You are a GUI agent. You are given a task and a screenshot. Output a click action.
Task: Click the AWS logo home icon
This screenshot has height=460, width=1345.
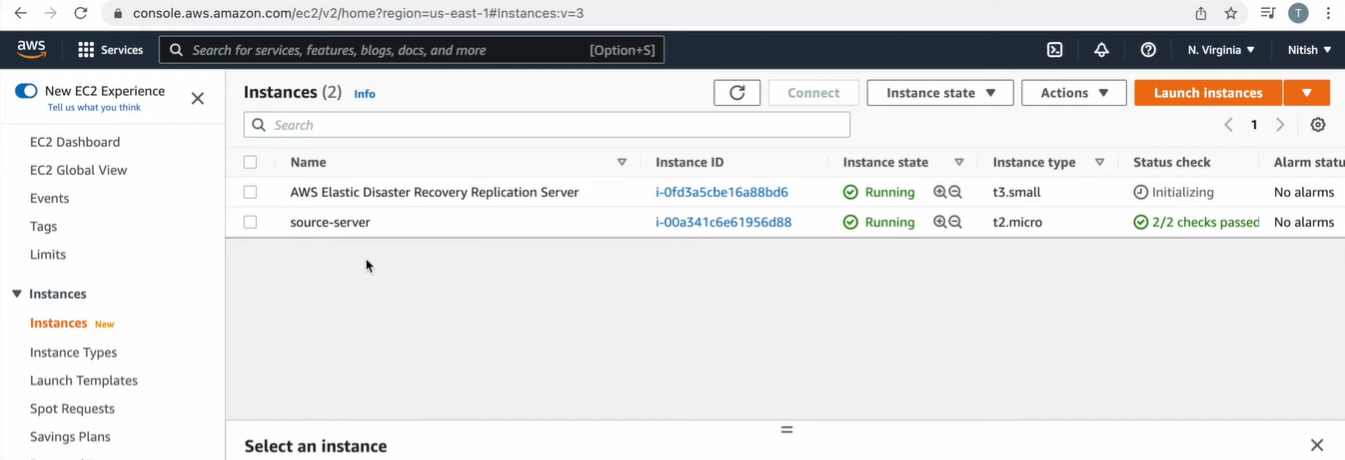click(x=32, y=49)
